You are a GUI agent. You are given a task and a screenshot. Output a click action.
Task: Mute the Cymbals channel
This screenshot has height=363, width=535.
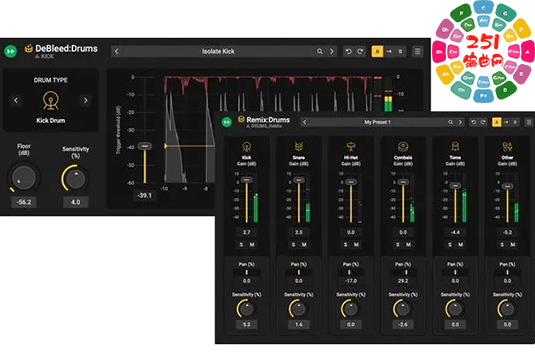[x=408, y=245]
